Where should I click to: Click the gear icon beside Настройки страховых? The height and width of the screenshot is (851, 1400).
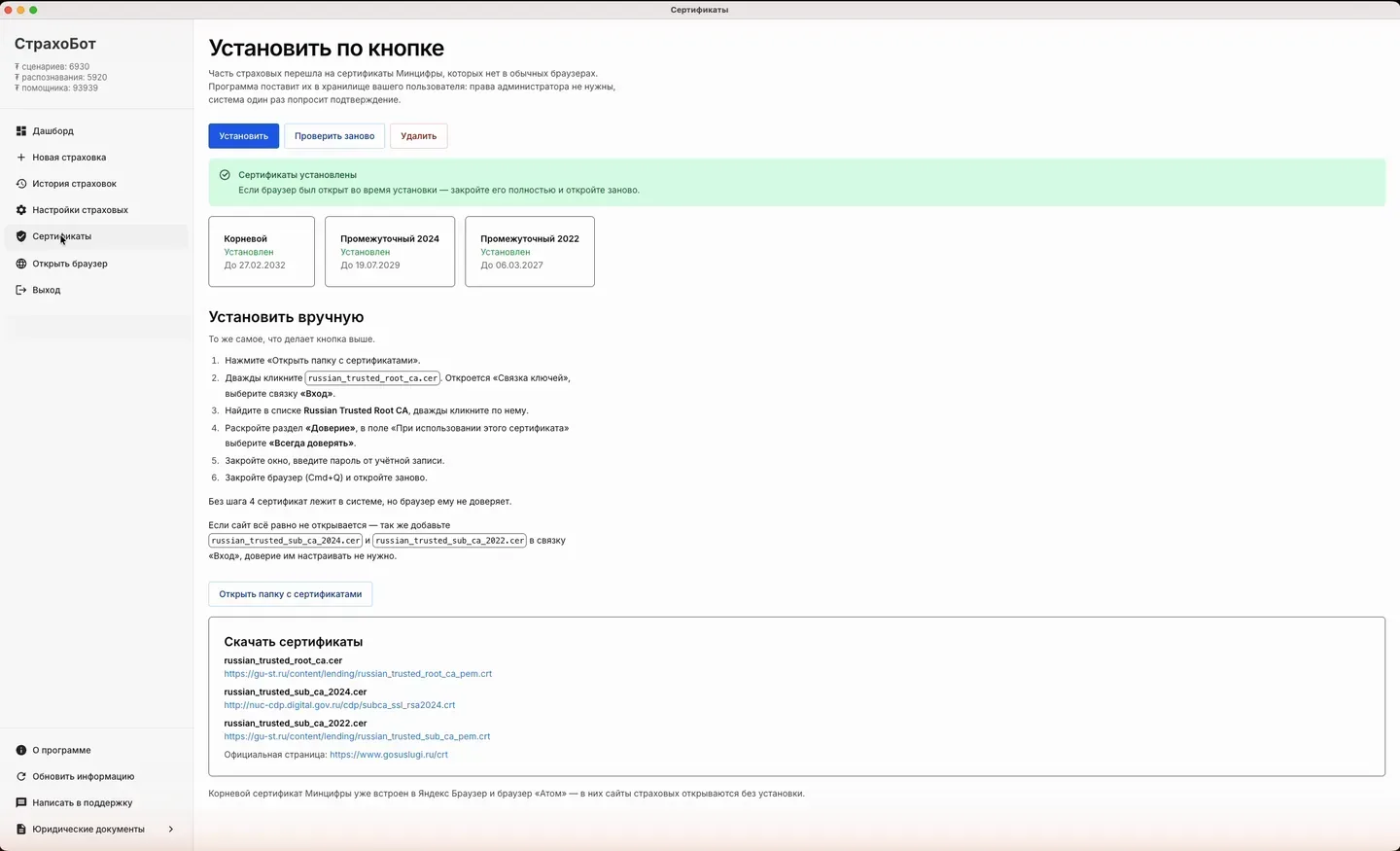[x=21, y=210]
